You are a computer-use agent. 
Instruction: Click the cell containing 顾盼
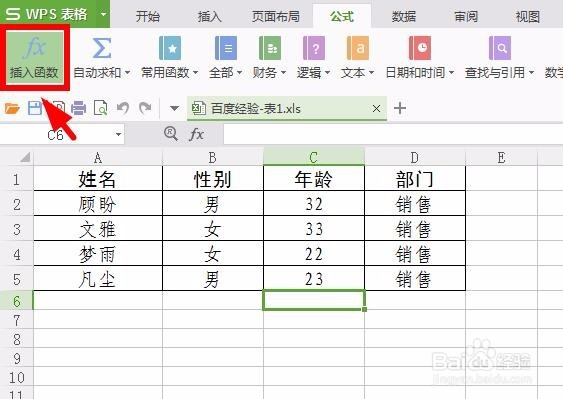pos(98,204)
